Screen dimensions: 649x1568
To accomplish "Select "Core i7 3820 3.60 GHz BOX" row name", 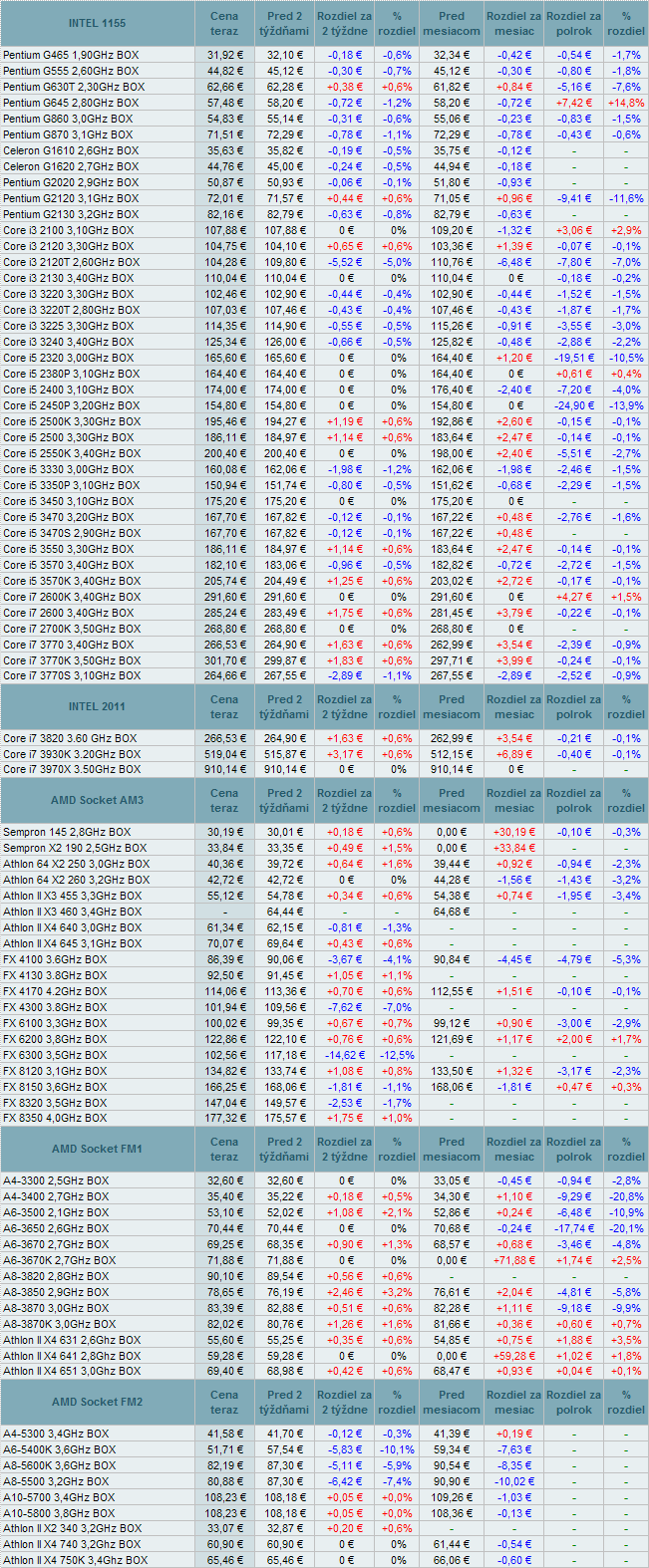I will pos(70,738).
